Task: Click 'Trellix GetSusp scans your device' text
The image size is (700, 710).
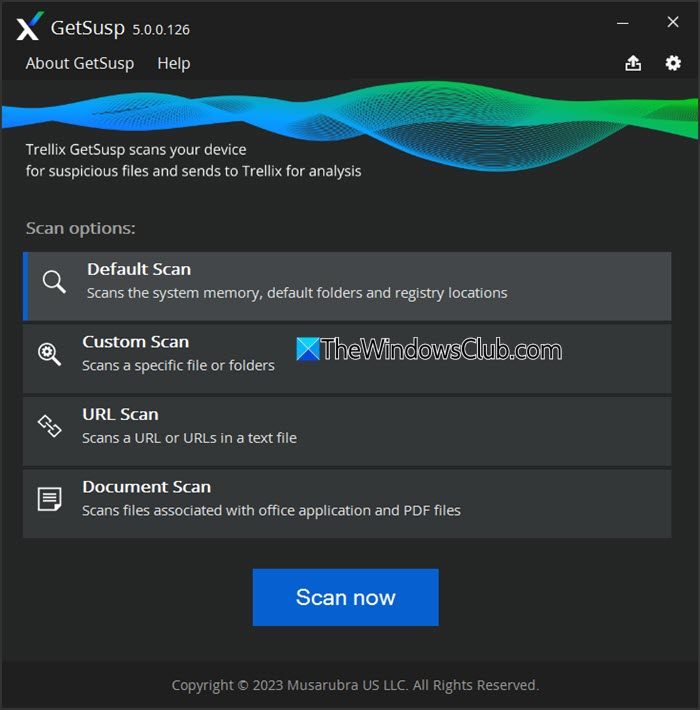Action: pos(136,149)
